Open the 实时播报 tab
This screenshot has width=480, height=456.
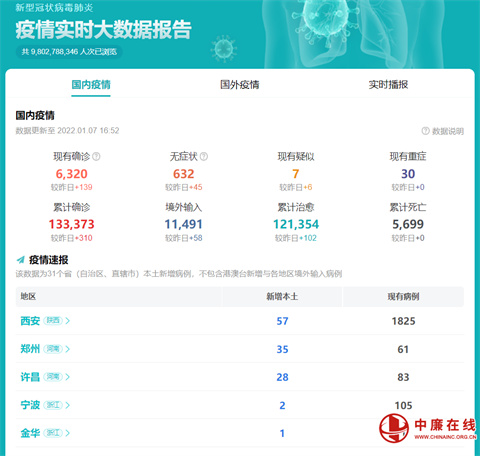click(x=388, y=85)
